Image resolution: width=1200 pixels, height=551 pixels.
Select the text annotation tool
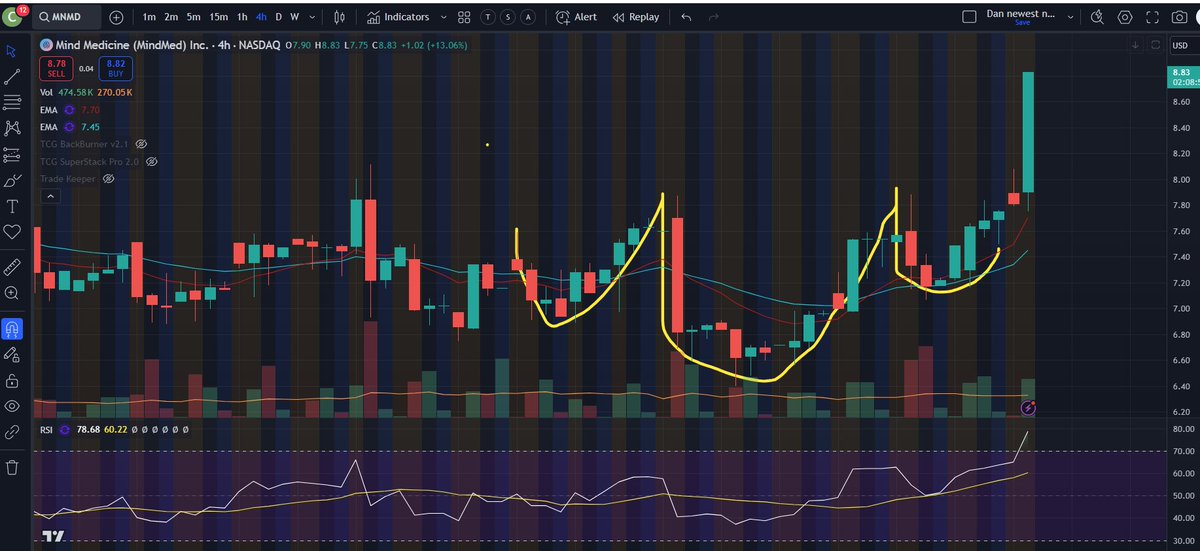click(x=12, y=206)
